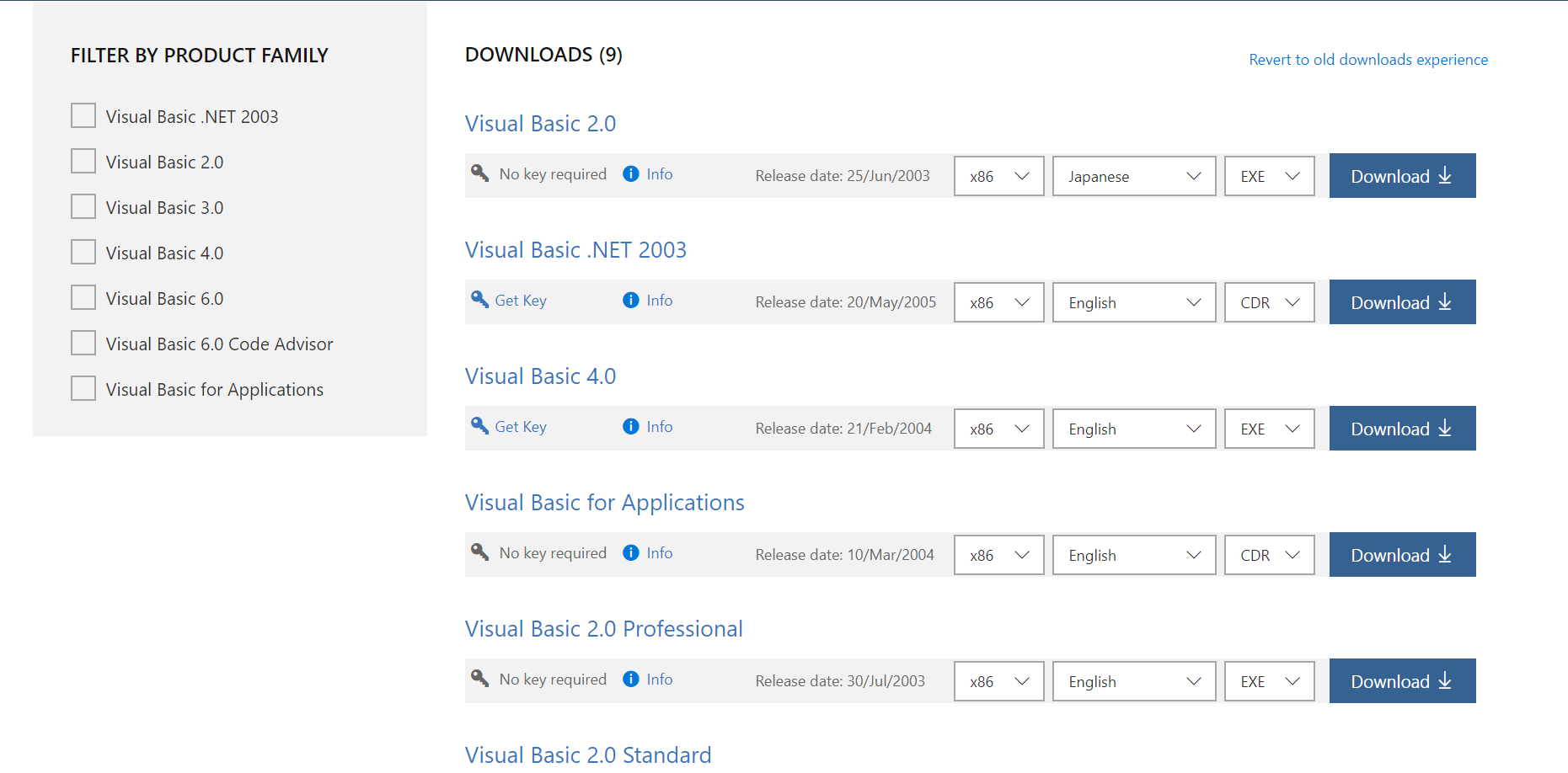Download Visual Basic 2.0
The height and width of the screenshot is (773, 1568).
[1403, 176]
